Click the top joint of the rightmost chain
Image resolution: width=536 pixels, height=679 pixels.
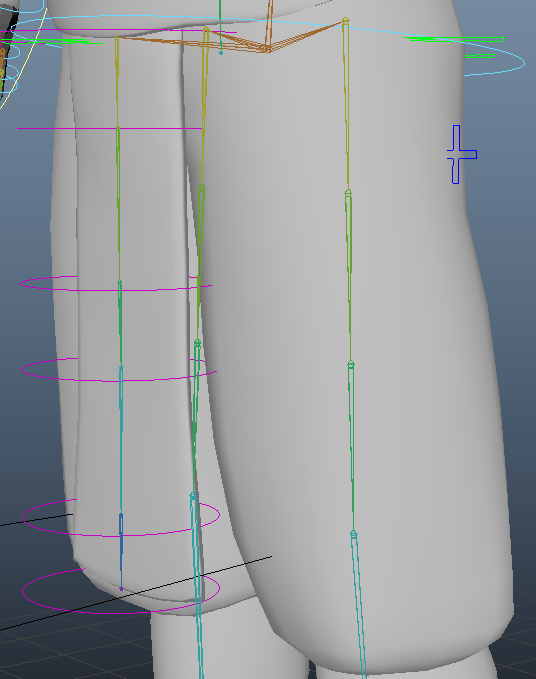click(x=345, y=20)
